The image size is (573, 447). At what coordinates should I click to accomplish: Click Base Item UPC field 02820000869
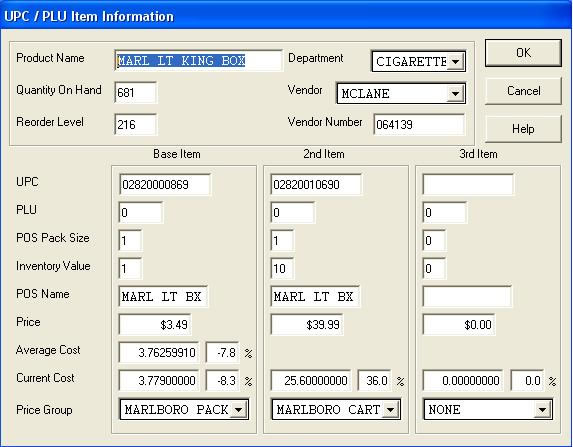pos(165,185)
